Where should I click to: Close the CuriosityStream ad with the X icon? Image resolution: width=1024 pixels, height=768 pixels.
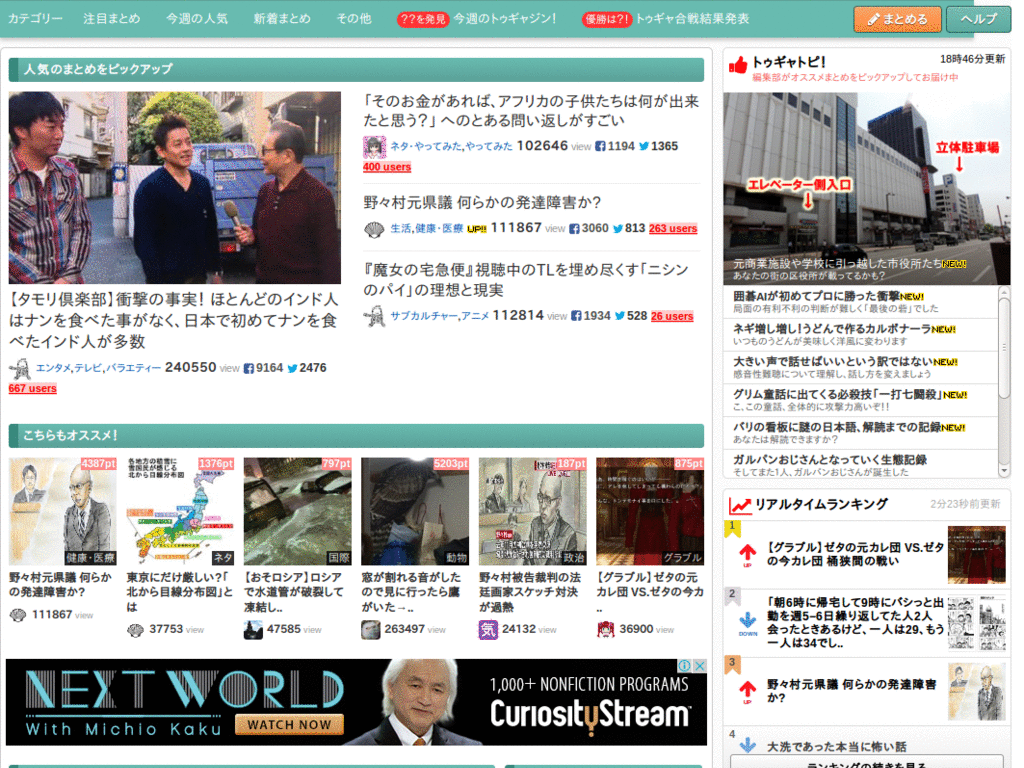pyautogui.click(x=700, y=666)
